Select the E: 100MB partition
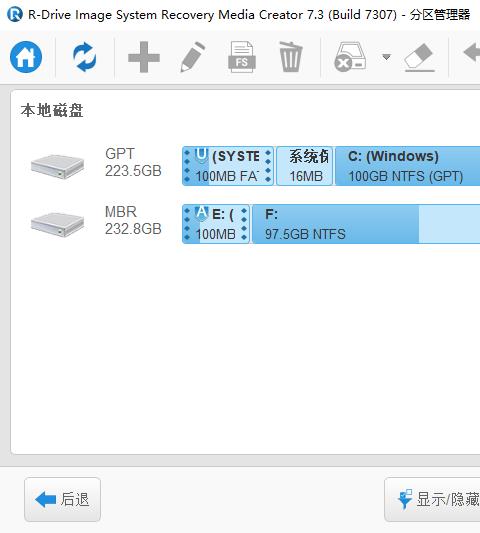The height and width of the screenshot is (533, 480). click(216, 224)
